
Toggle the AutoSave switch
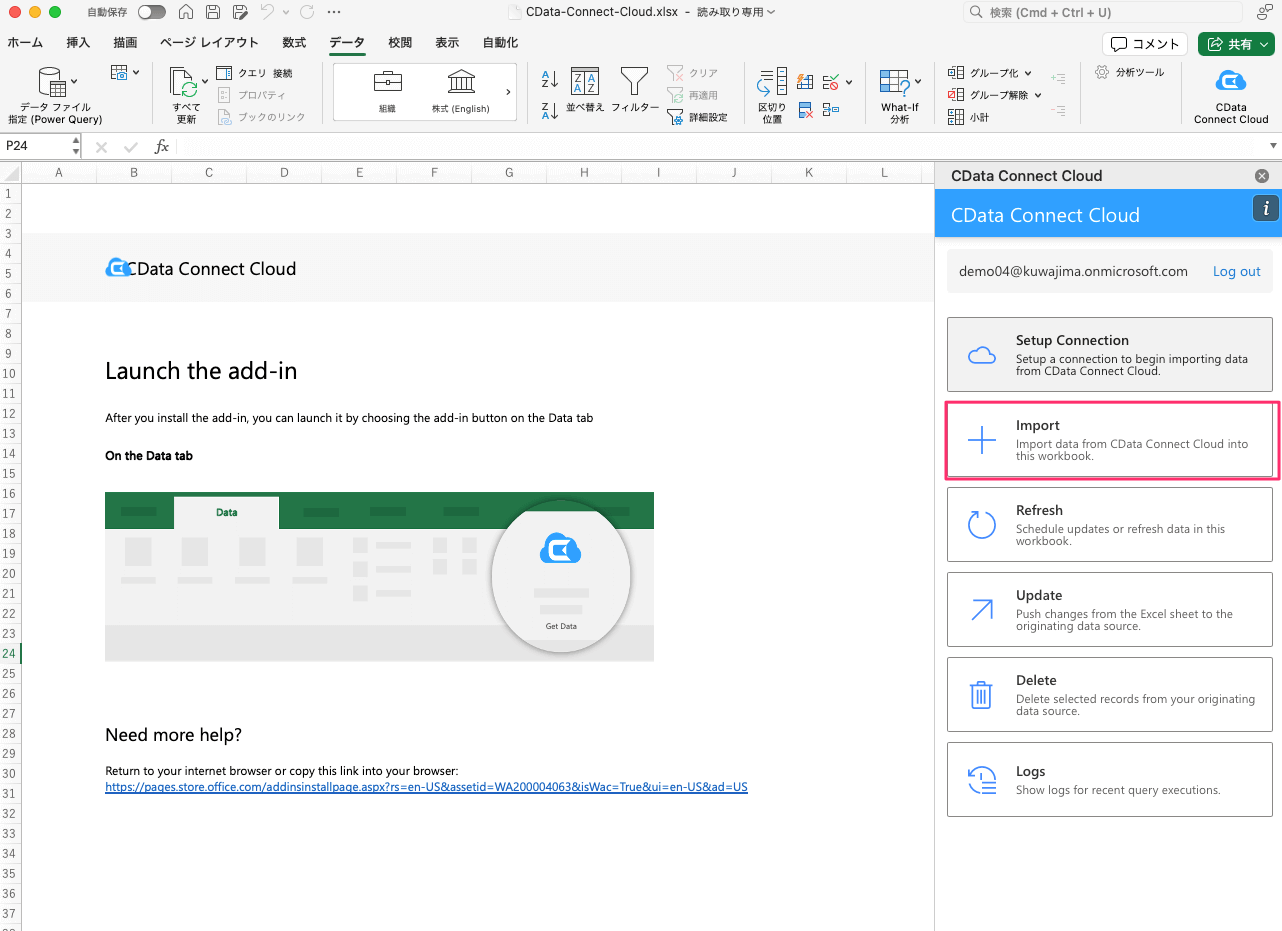click(151, 13)
